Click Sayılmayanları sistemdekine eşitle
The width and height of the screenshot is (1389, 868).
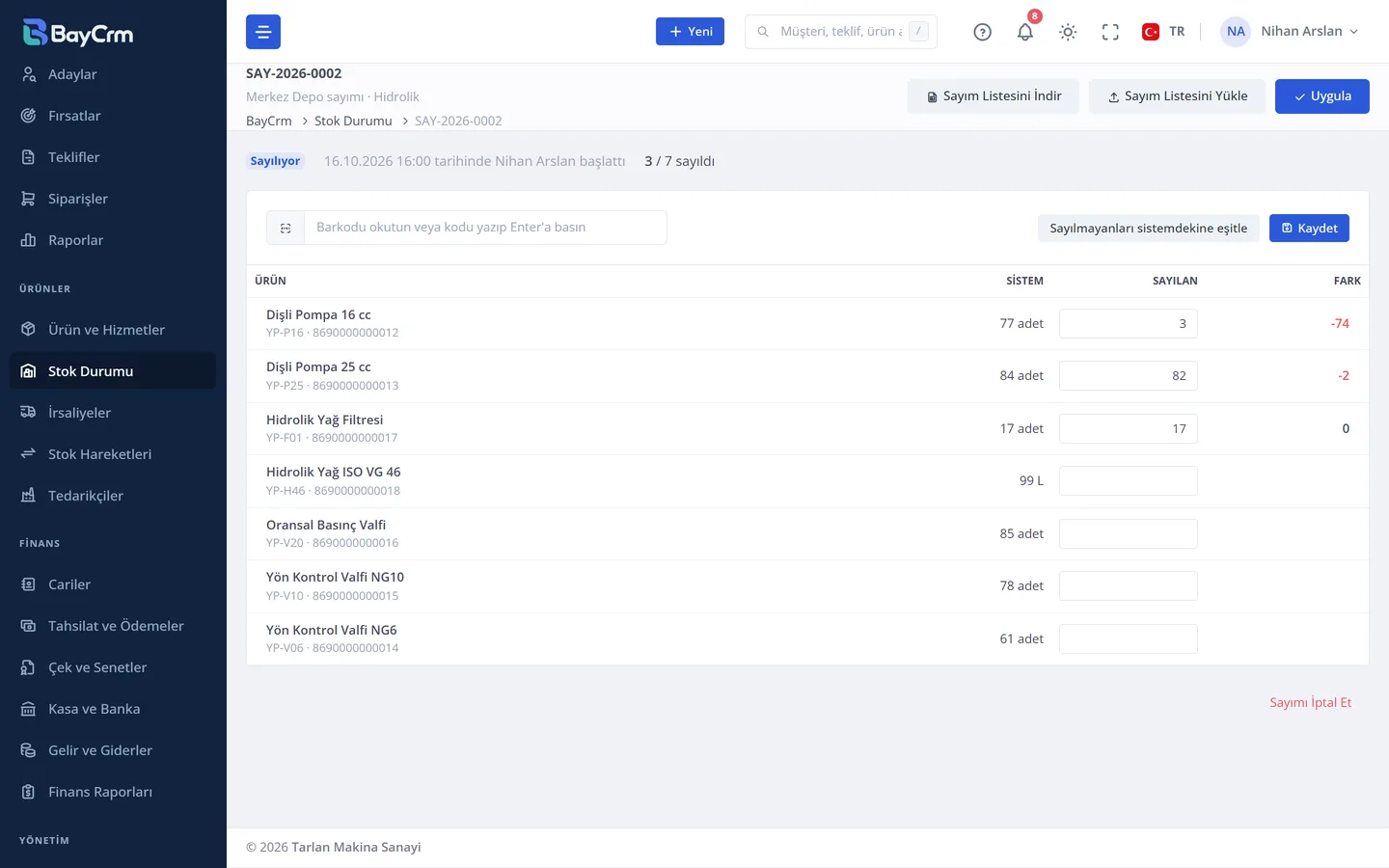1148,229
